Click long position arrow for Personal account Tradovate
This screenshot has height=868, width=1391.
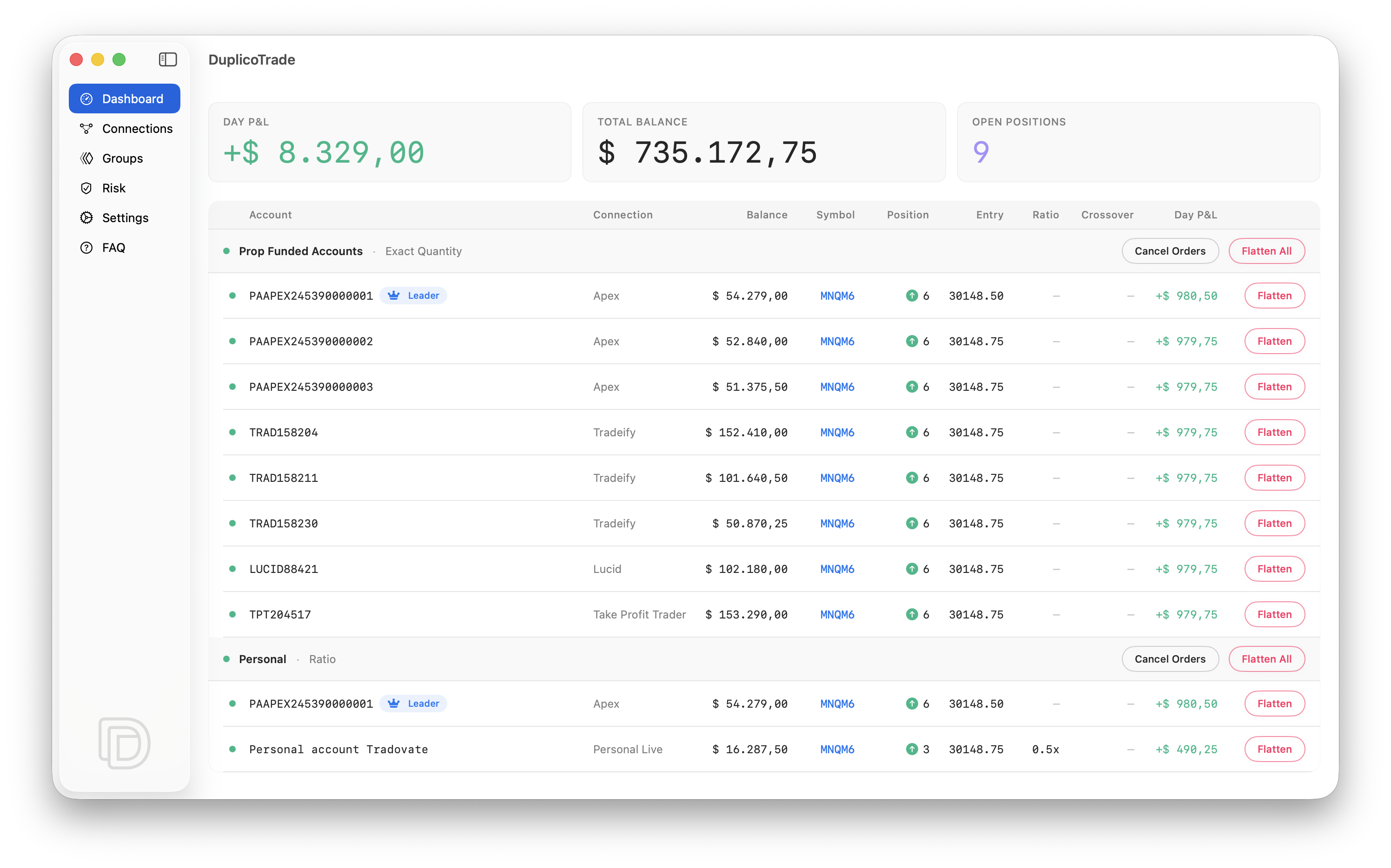click(911, 749)
